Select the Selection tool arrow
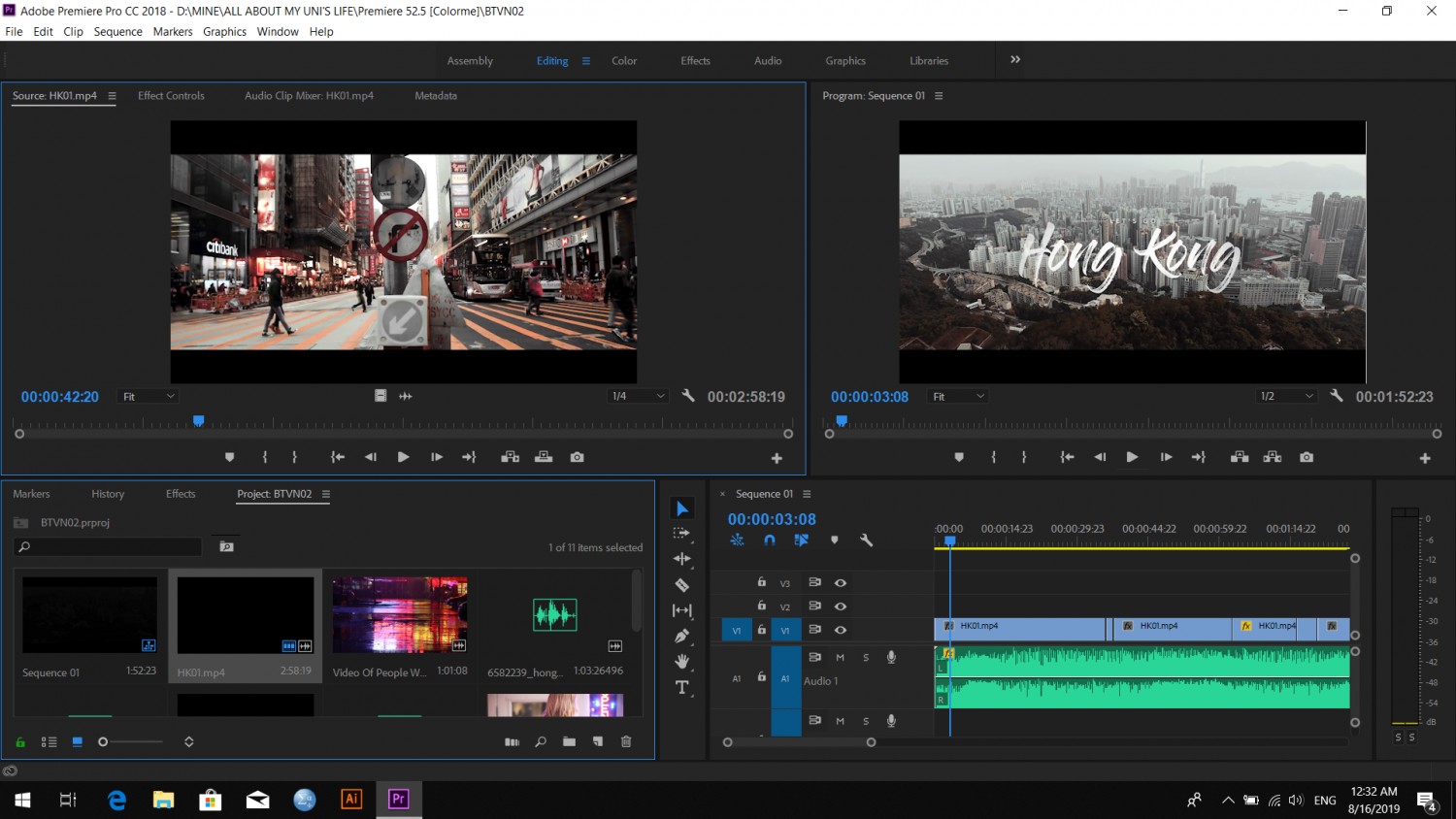 pyautogui.click(x=682, y=508)
